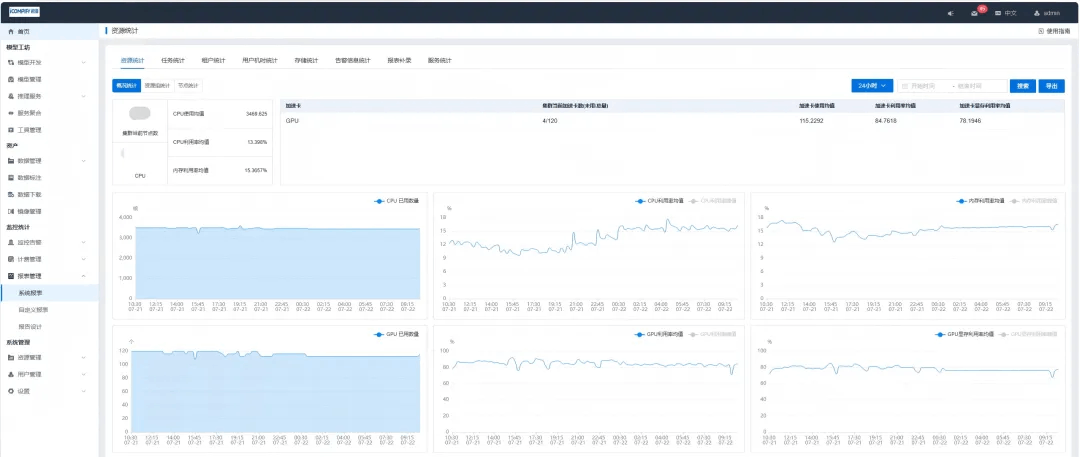1080x457 pixels.
Task: Click the 用户管理 sidebar icon
Action: (11, 374)
